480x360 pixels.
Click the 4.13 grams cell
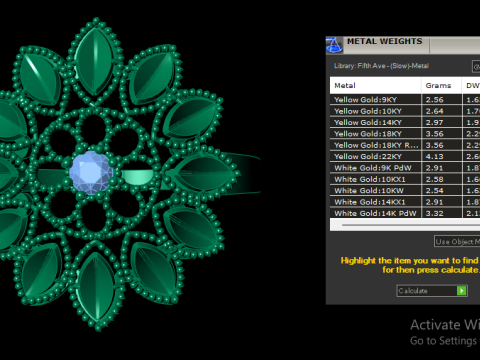442,156
